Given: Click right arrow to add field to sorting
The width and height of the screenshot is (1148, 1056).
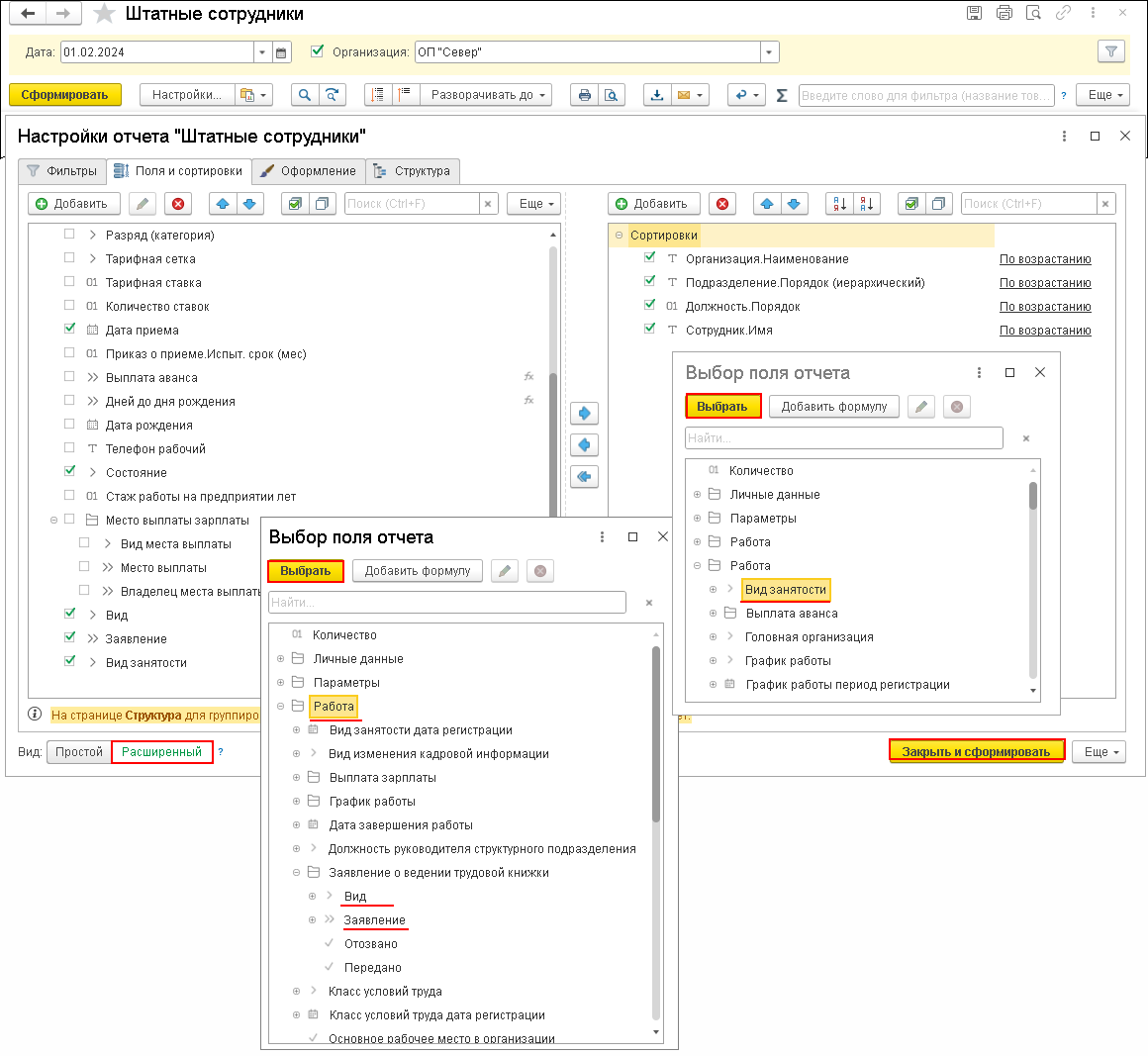Looking at the screenshot, I should coord(584,413).
